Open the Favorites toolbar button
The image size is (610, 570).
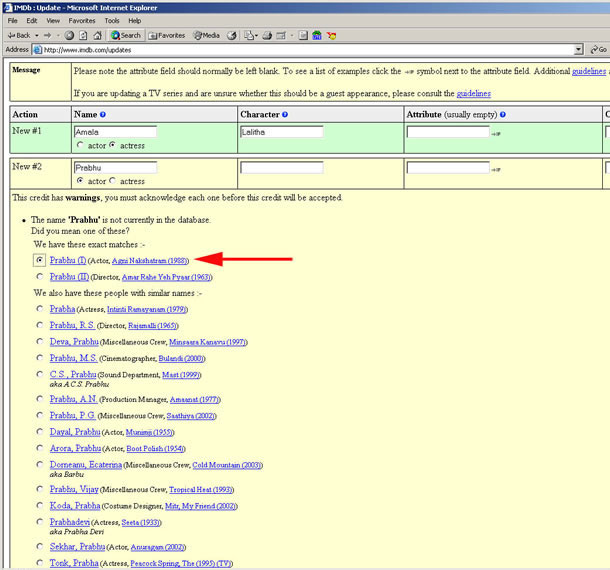tap(167, 35)
